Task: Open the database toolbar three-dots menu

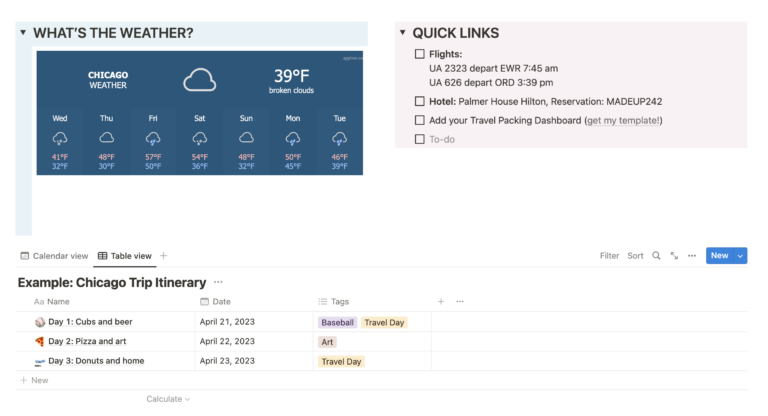Action: pyautogui.click(x=692, y=255)
